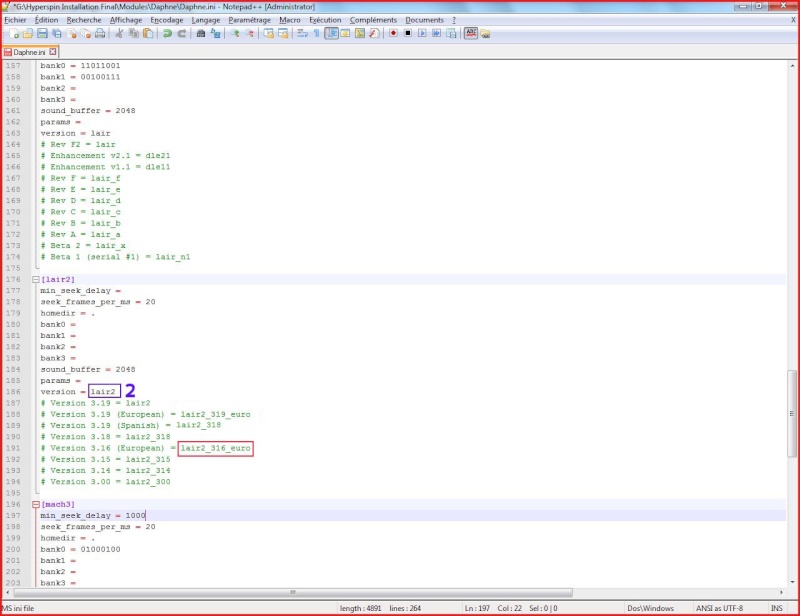The width and height of the screenshot is (800, 616).
Task: Close the Daphne.ini tab with its X
Action: tap(53, 52)
